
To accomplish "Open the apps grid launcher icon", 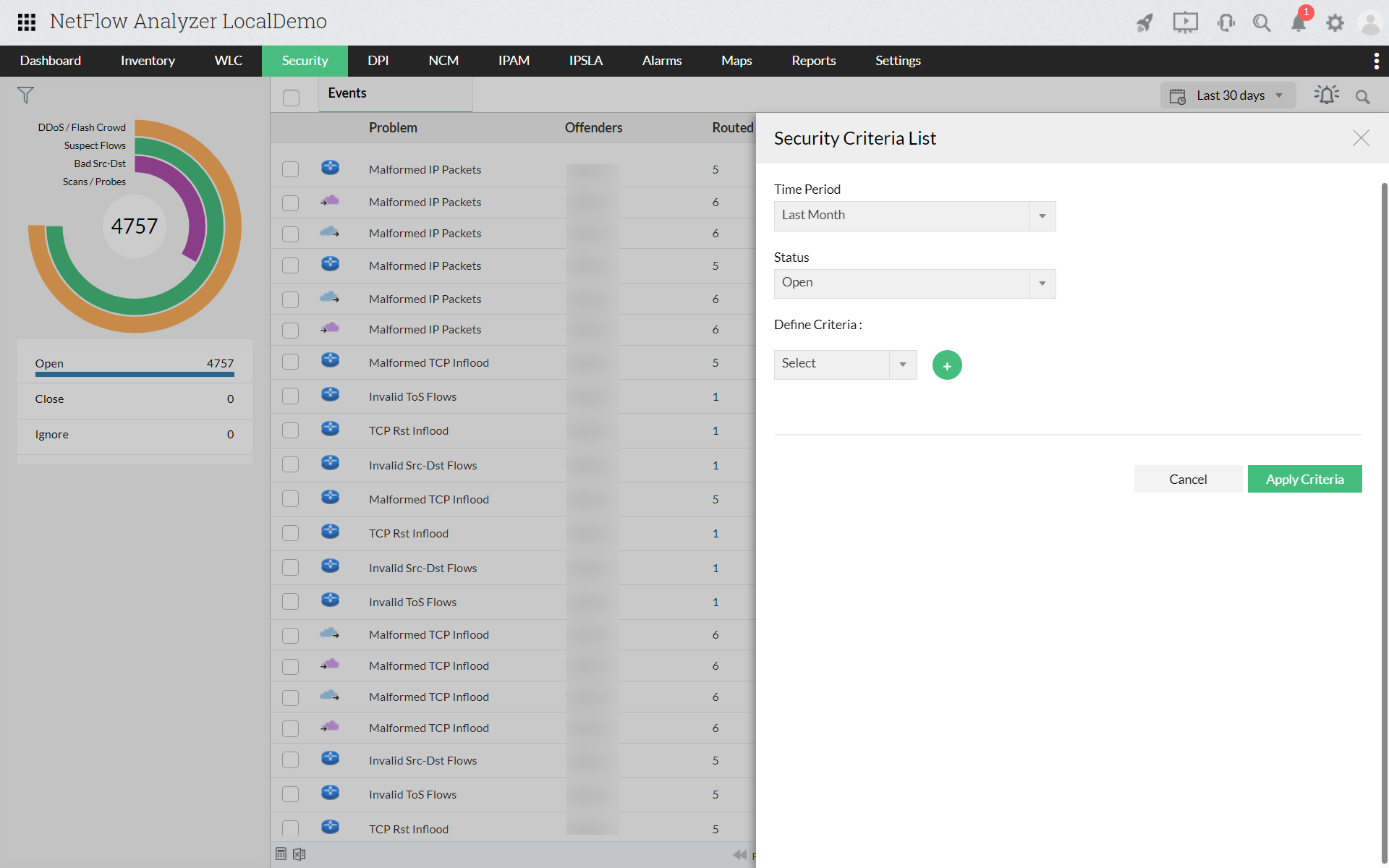I will coord(27,22).
